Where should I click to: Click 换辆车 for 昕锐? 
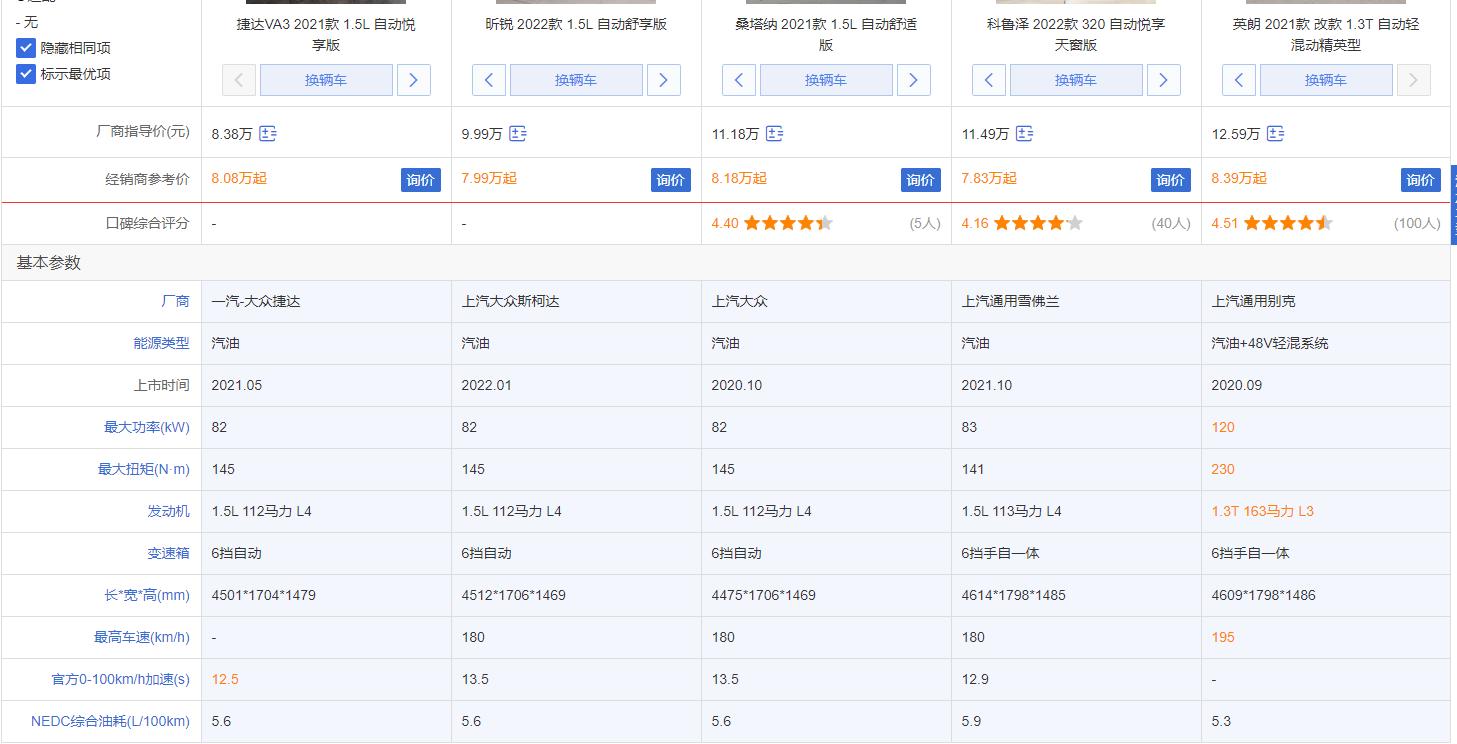(576, 80)
